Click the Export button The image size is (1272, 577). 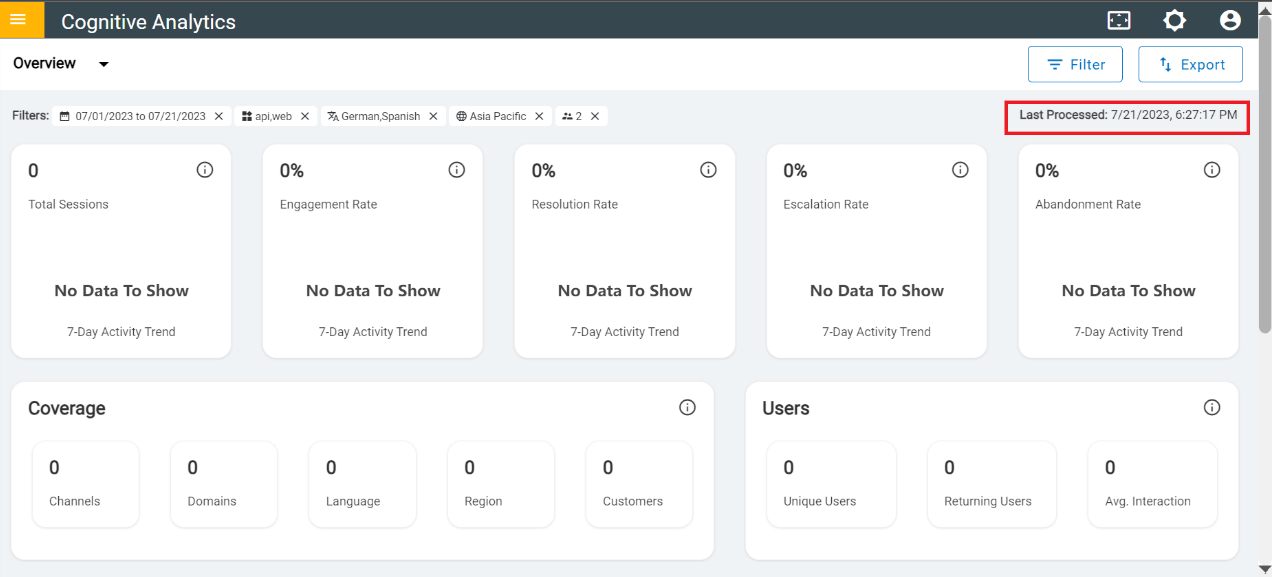[x=1190, y=65]
